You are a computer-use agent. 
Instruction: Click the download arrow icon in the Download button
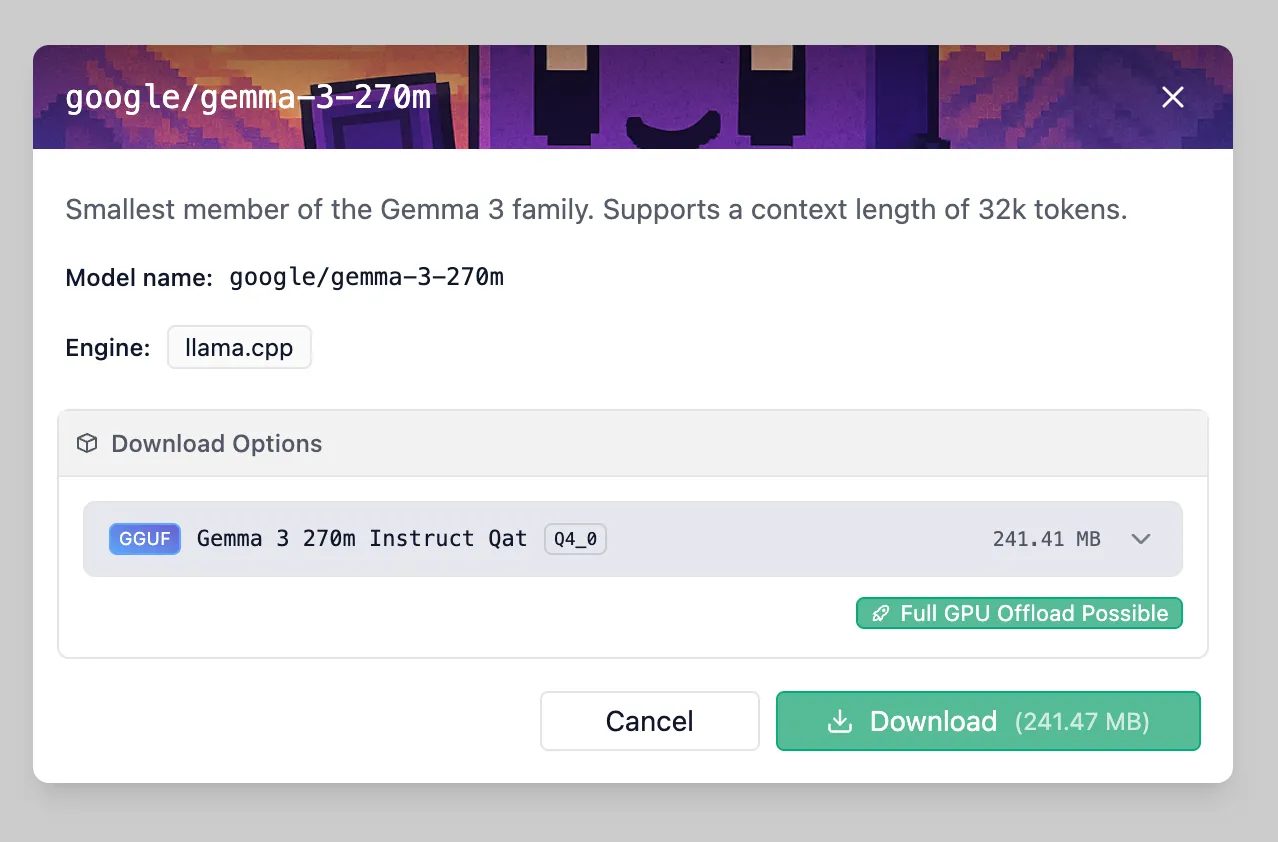pyautogui.click(x=840, y=721)
